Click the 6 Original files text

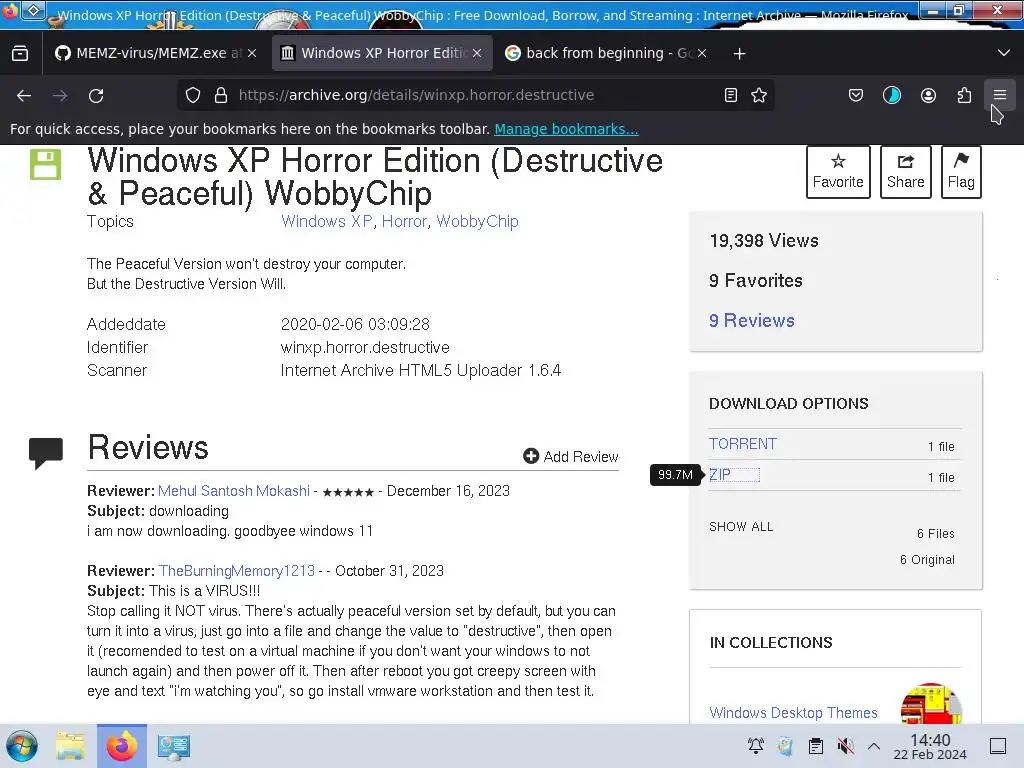[x=927, y=560]
